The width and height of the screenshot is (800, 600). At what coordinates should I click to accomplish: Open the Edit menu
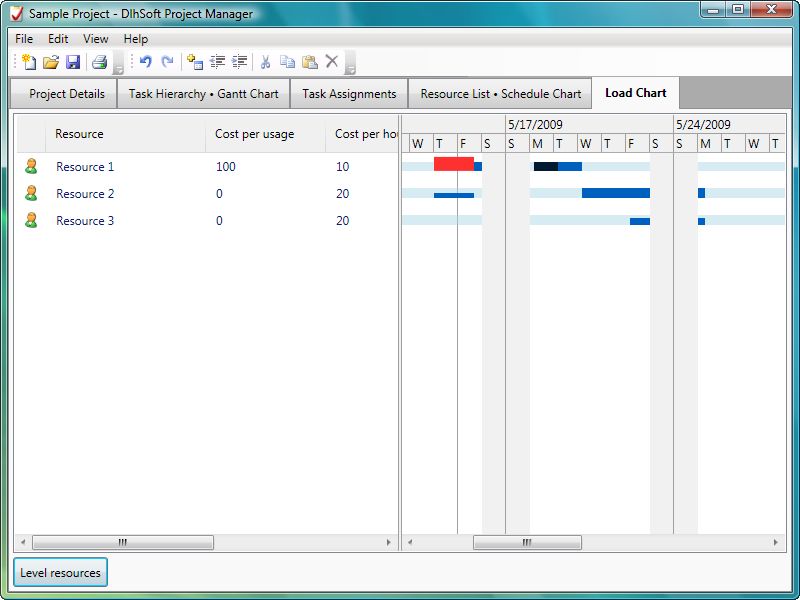(58, 39)
